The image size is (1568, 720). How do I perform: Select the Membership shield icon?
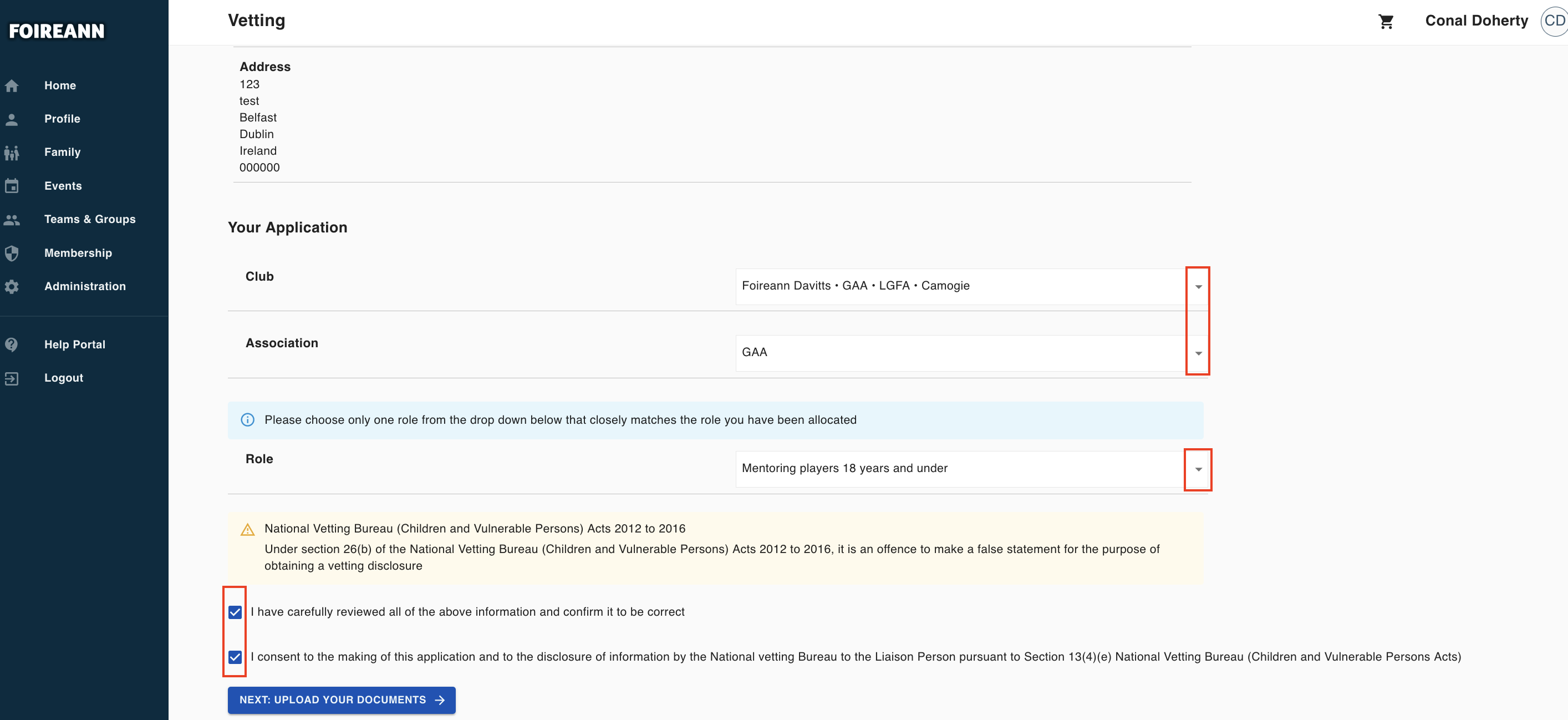coord(12,253)
